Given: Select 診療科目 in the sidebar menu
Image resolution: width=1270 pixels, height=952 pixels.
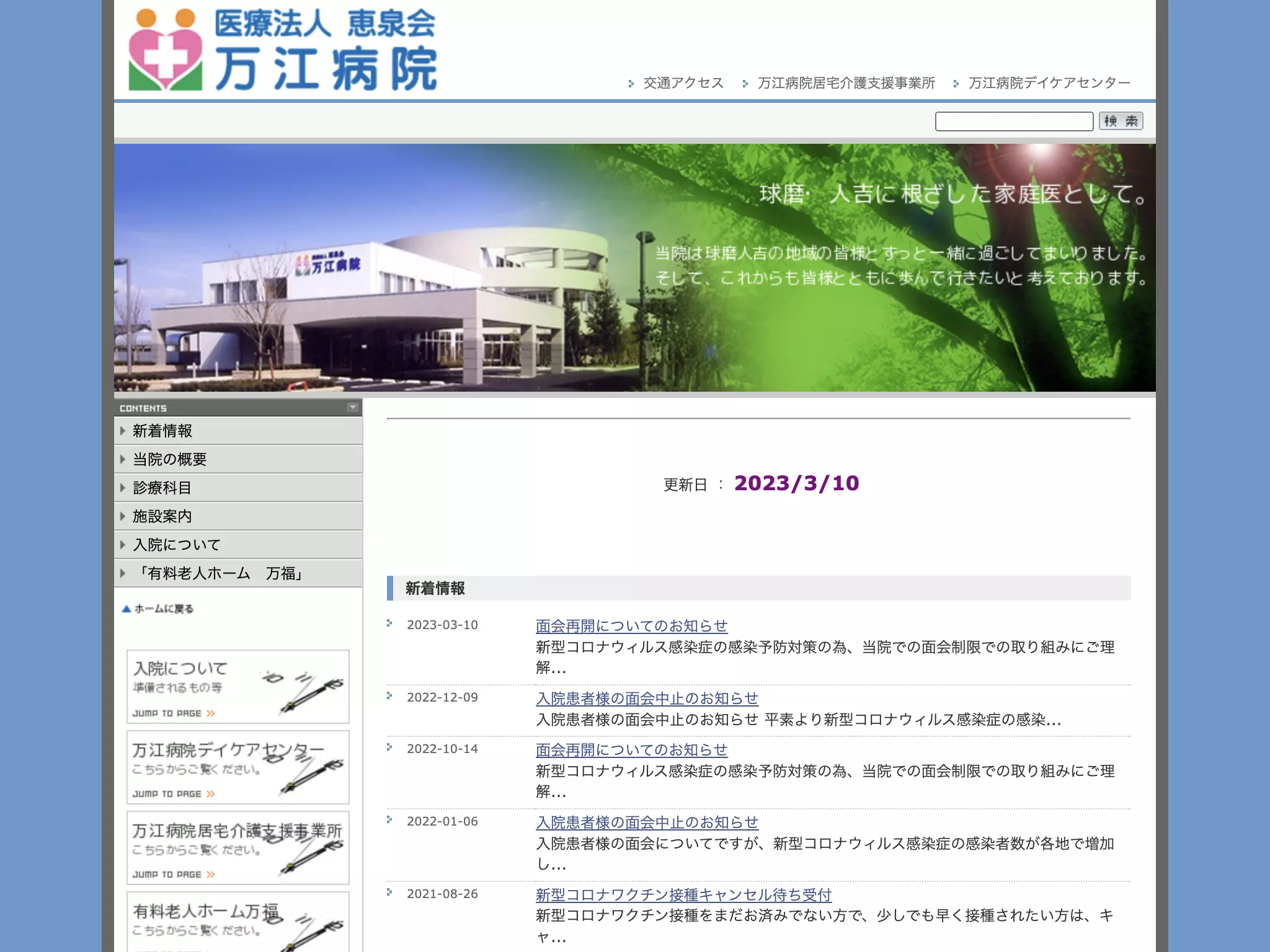Looking at the screenshot, I should (238, 488).
